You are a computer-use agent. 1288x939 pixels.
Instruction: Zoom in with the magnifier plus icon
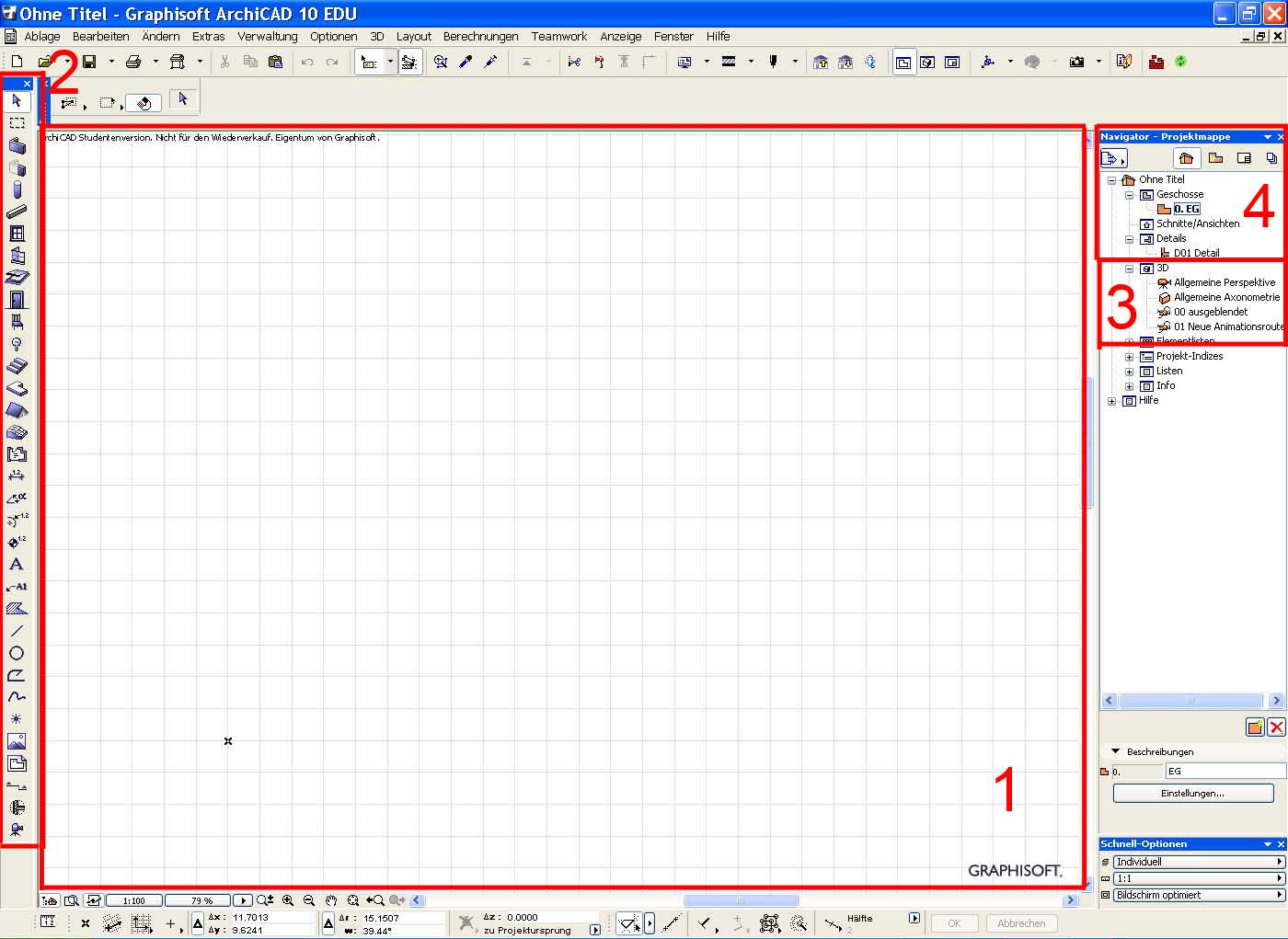coord(288,900)
